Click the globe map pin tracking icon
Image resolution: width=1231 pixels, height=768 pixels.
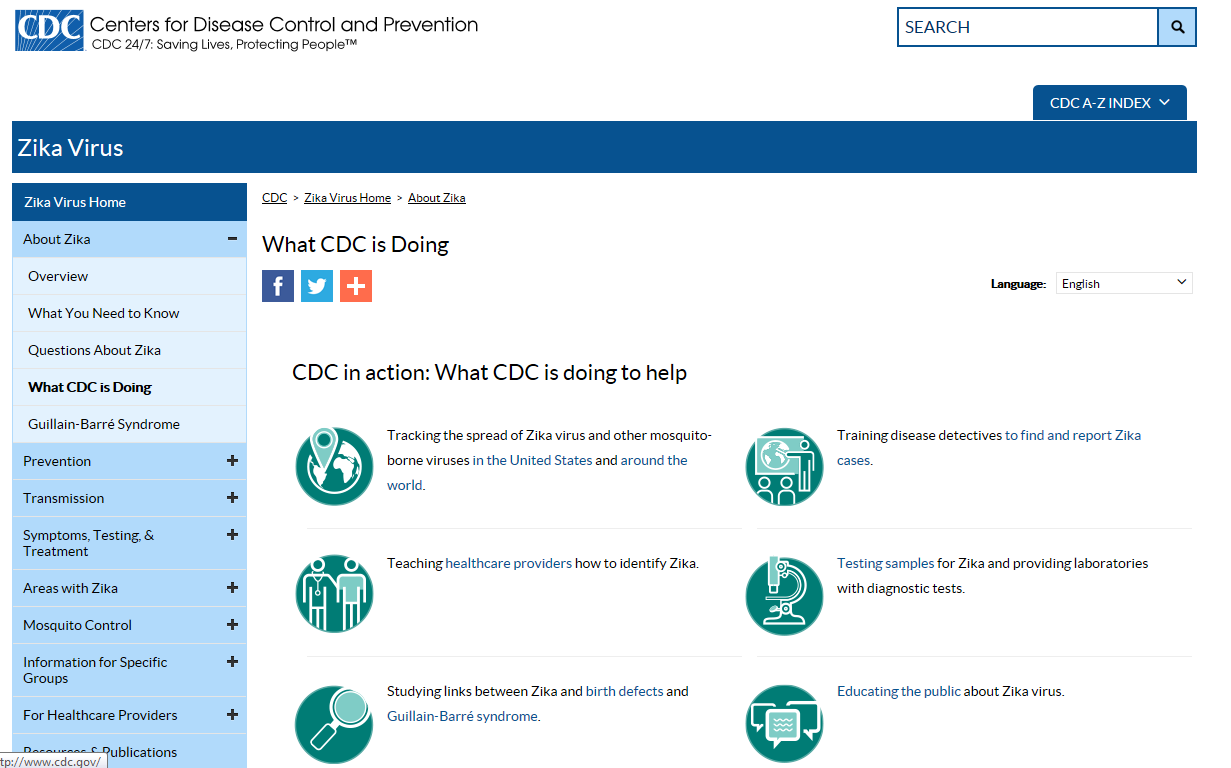coord(334,466)
